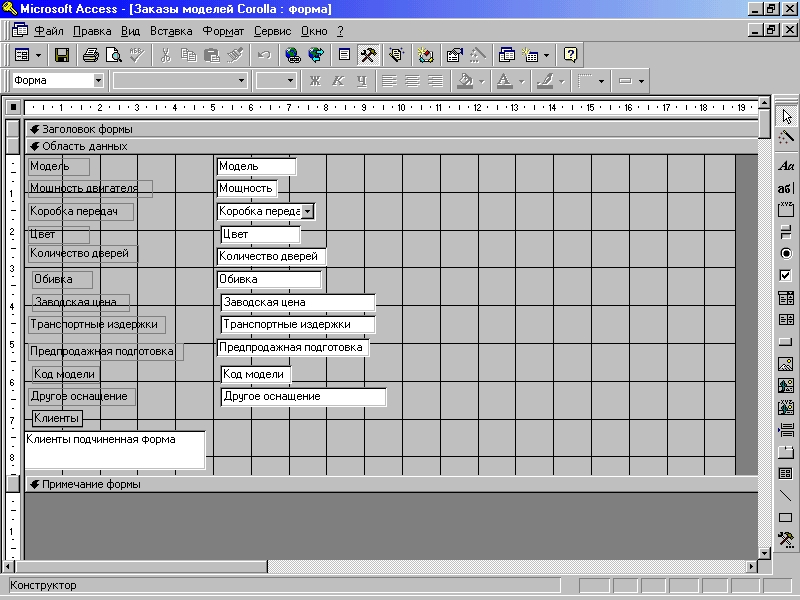Open the Правка menu
Screen dimensions: 800x600
pyautogui.click(x=92, y=31)
